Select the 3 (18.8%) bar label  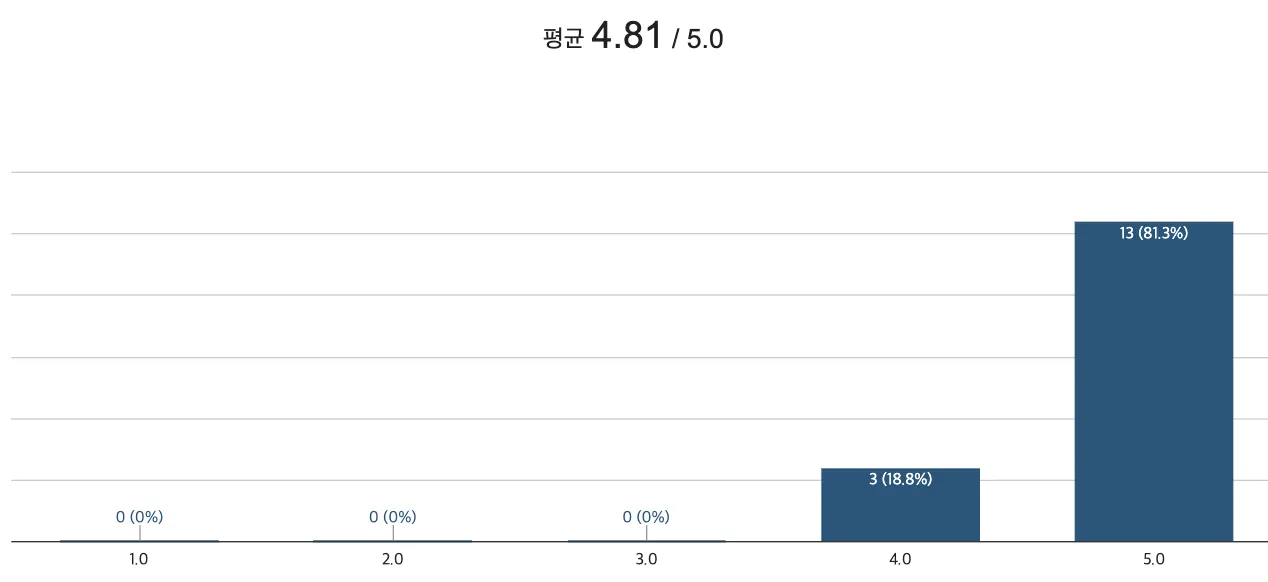click(900, 480)
